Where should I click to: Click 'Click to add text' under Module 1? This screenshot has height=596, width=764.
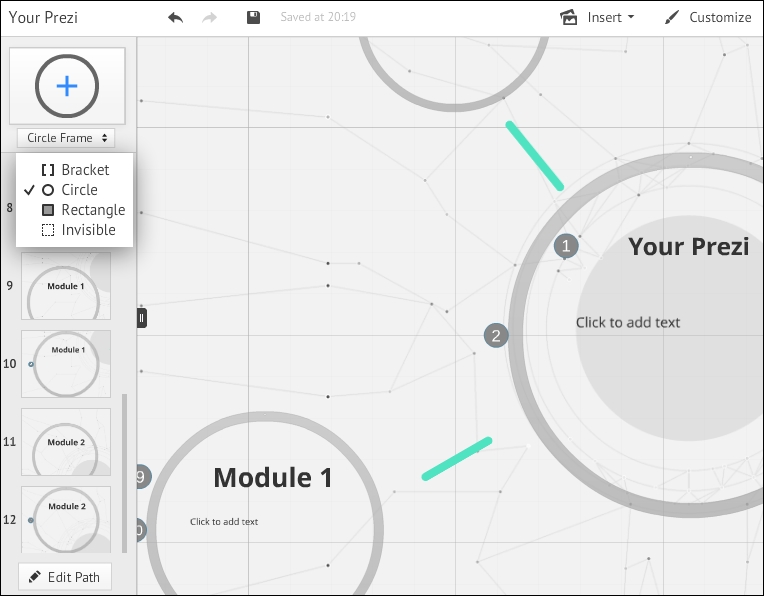click(224, 521)
